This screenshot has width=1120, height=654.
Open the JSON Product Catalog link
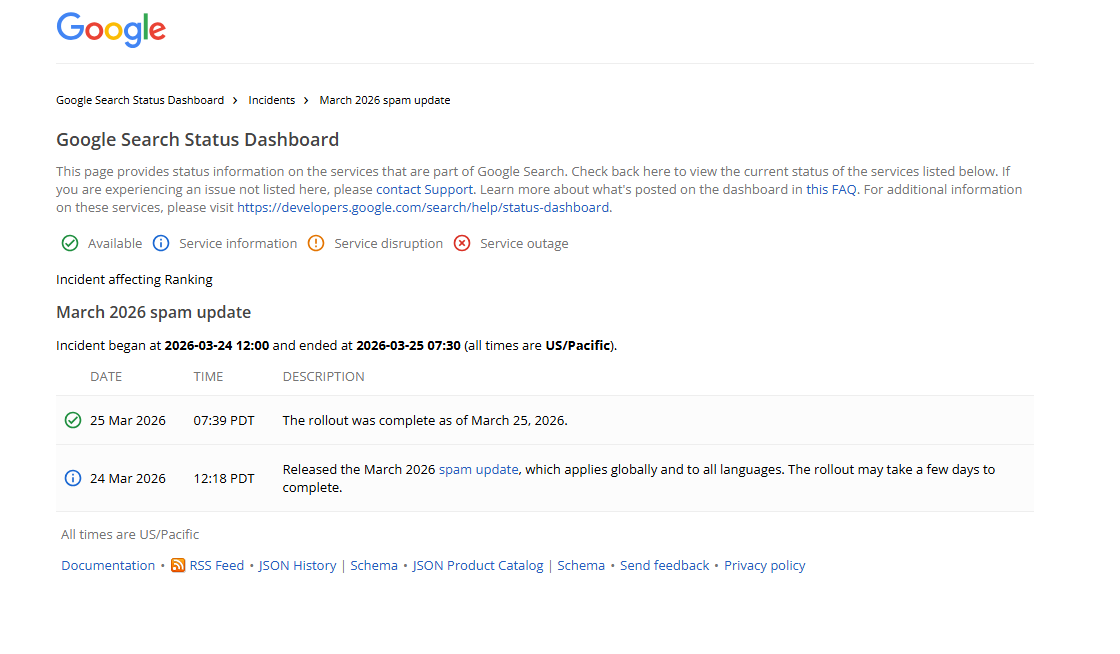[478, 565]
